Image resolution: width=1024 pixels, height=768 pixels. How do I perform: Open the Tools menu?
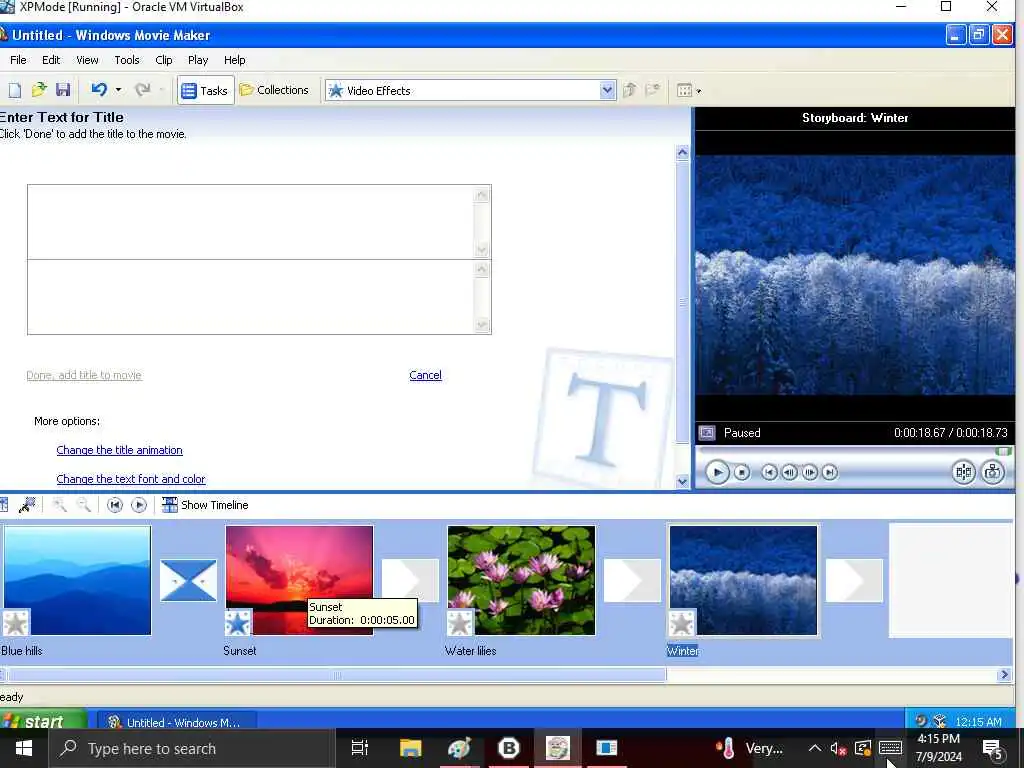(x=127, y=60)
